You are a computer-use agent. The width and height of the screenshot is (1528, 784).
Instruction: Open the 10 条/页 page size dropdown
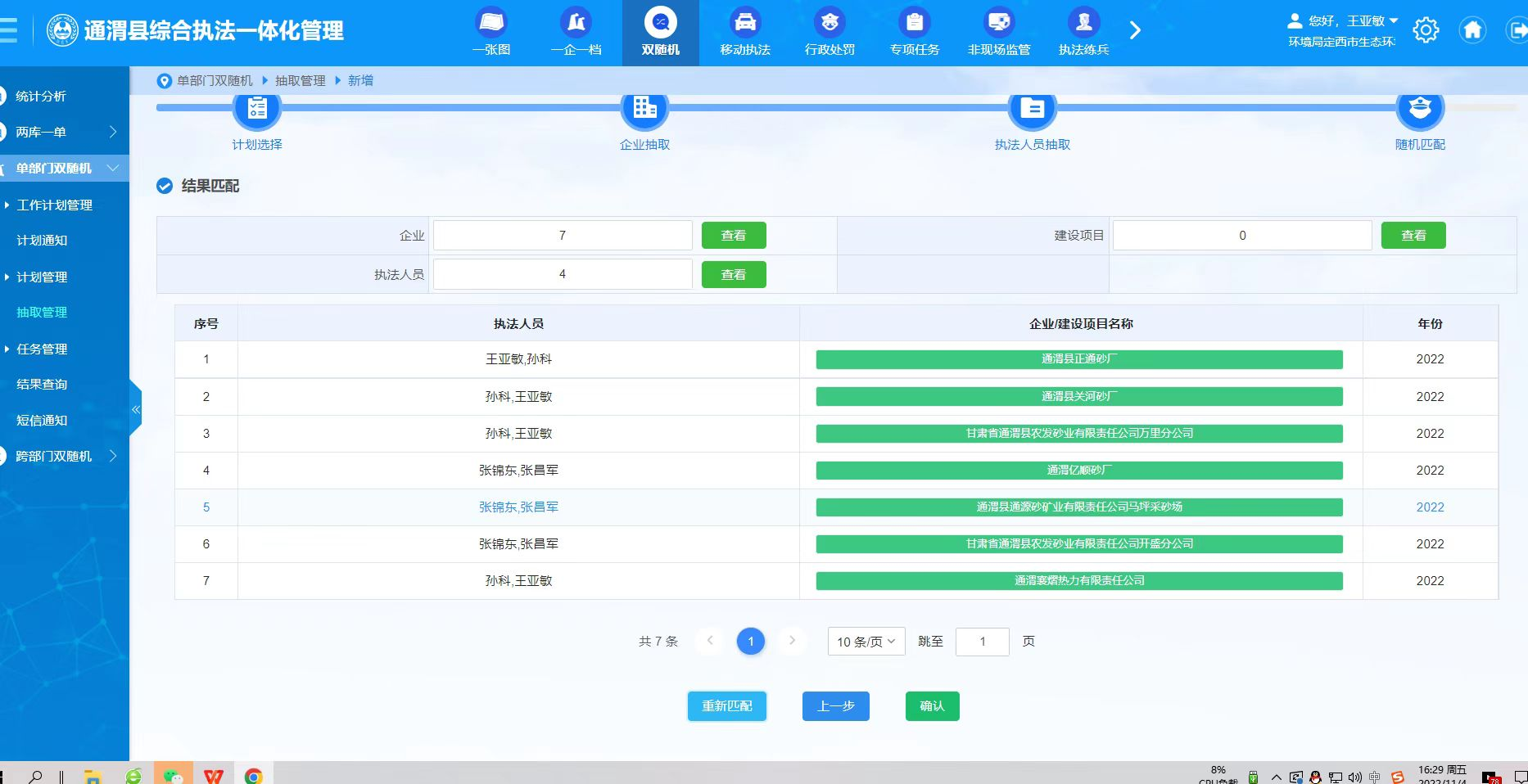point(866,642)
